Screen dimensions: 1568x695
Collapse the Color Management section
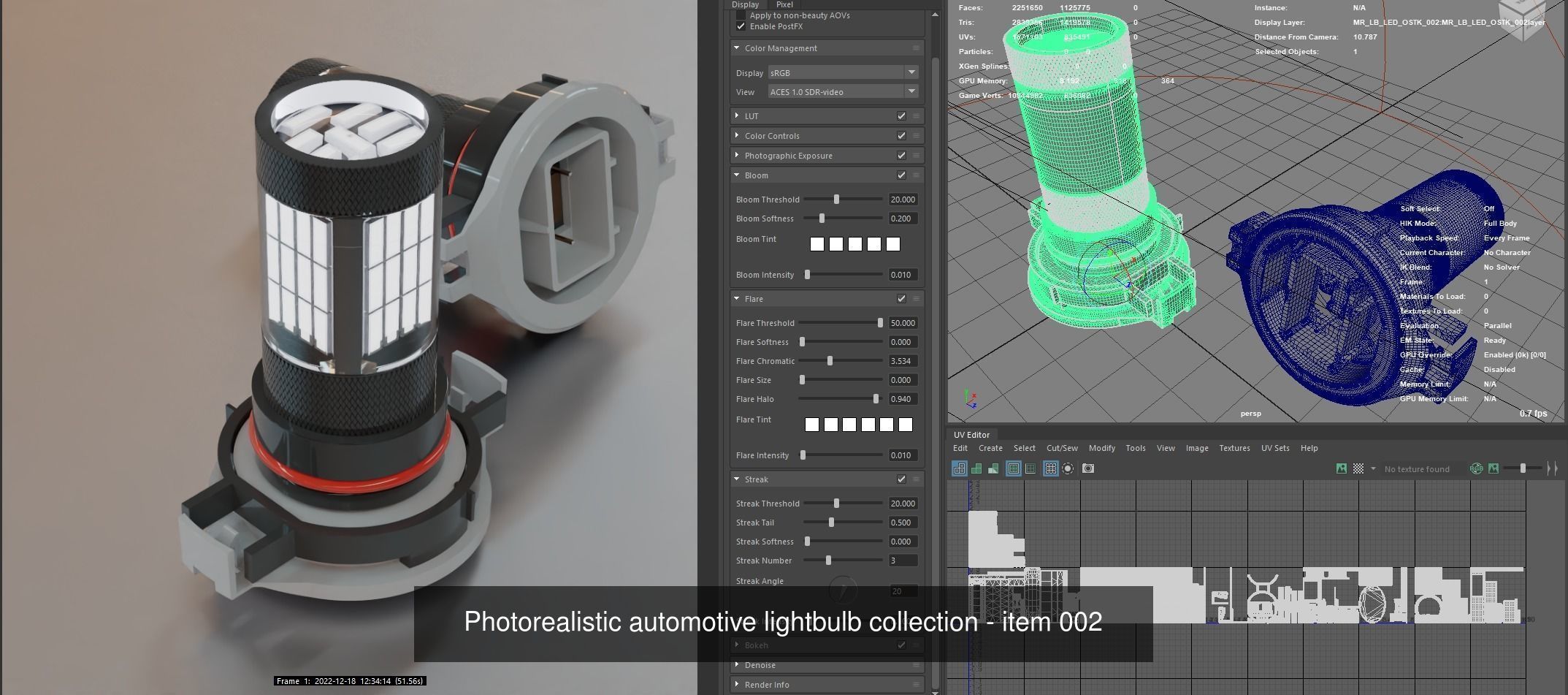[736, 48]
